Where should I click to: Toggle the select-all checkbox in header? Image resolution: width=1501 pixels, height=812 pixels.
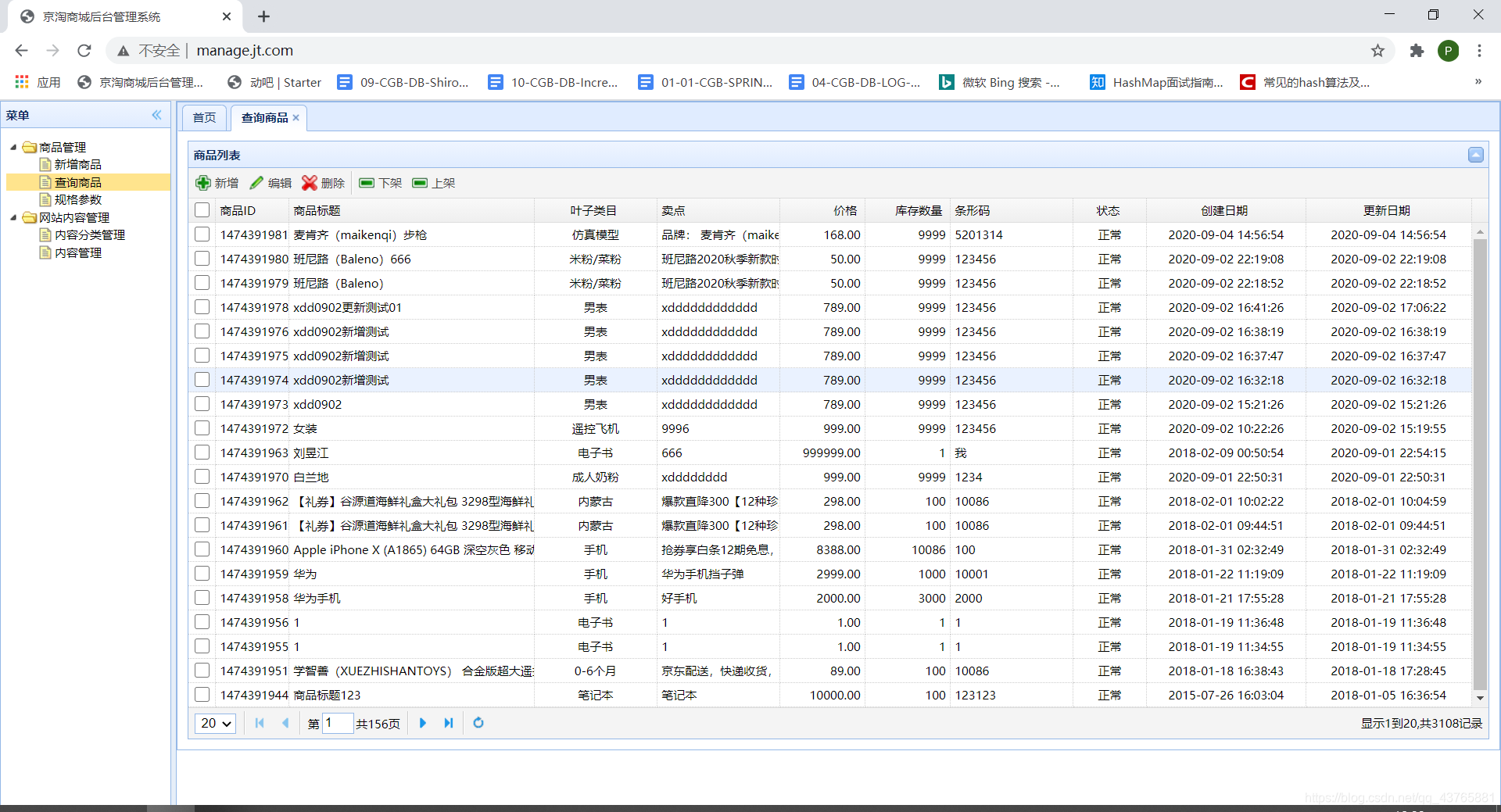click(202, 210)
